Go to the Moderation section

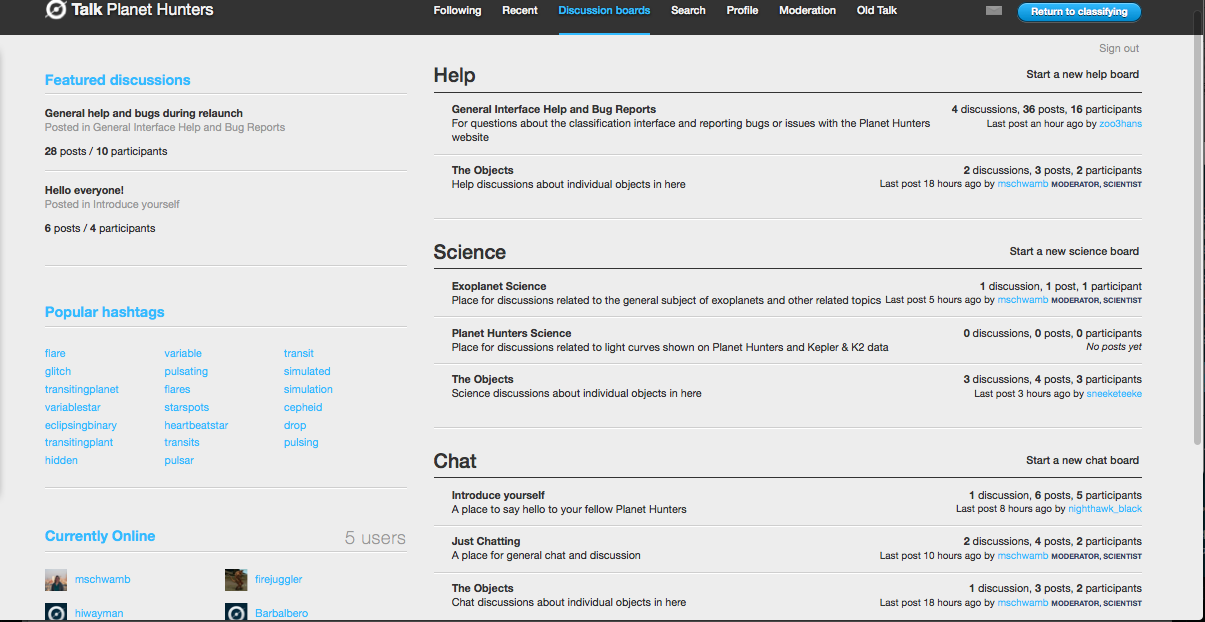(x=807, y=10)
